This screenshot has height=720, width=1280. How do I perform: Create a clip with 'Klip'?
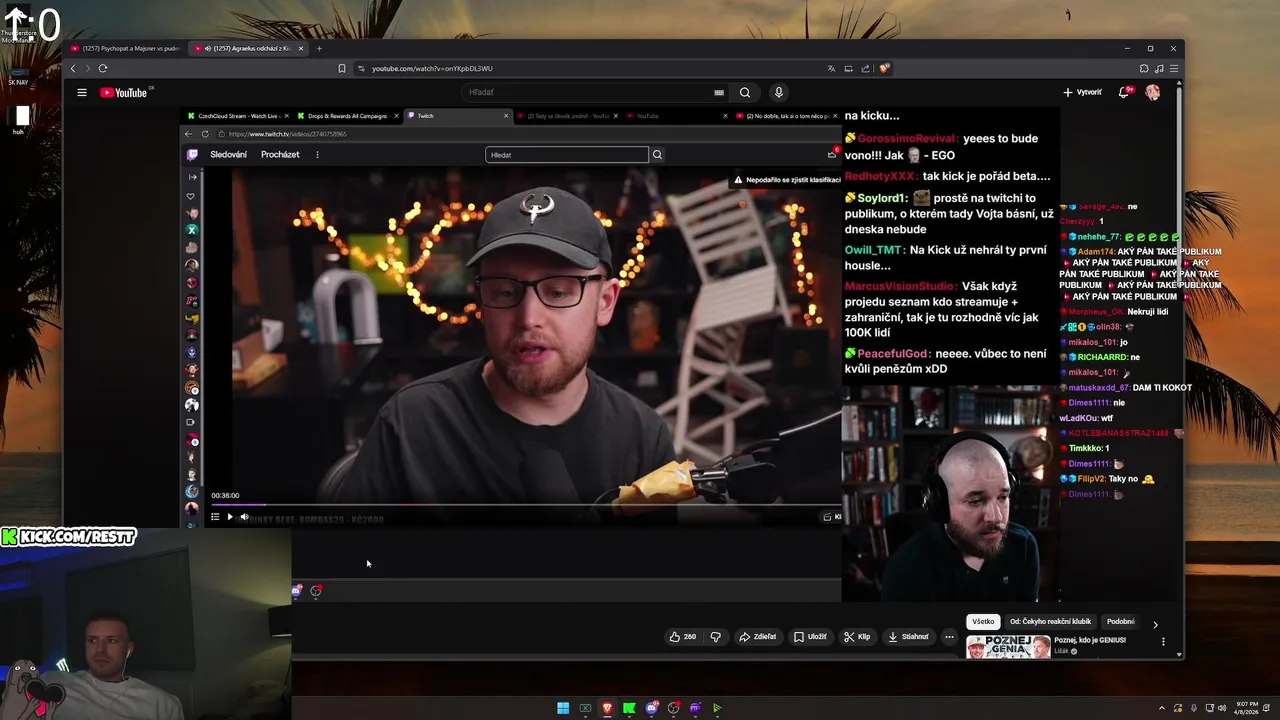pos(857,636)
